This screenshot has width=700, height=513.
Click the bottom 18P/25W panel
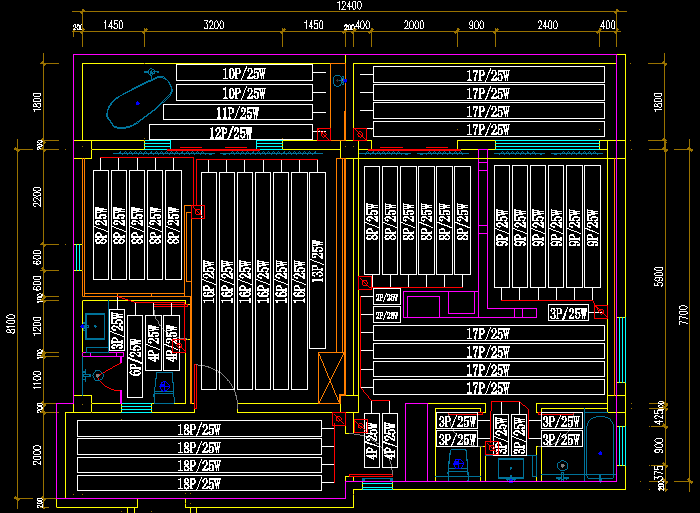point(200,483)
